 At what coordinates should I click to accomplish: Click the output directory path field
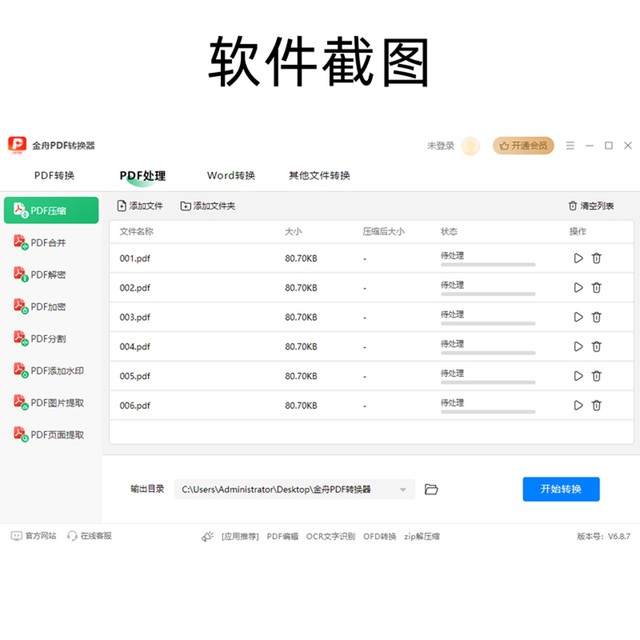coord(294,489)
